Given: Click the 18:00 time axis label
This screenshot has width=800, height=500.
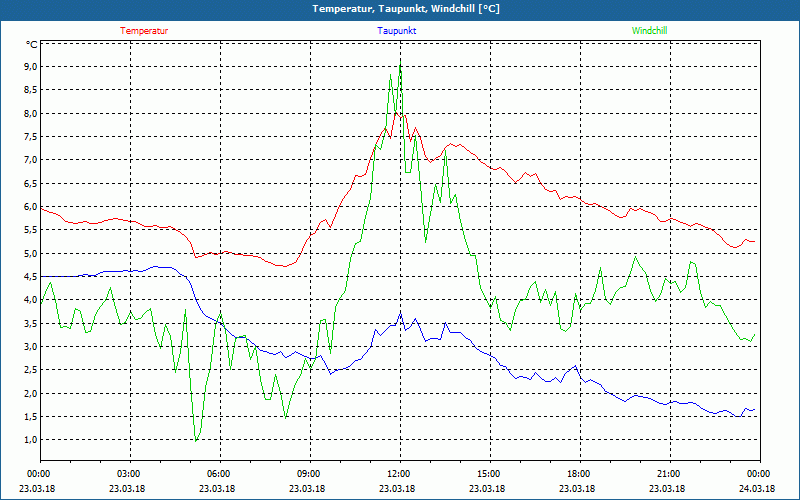Looking at the screenshot, I should [579, 474].
